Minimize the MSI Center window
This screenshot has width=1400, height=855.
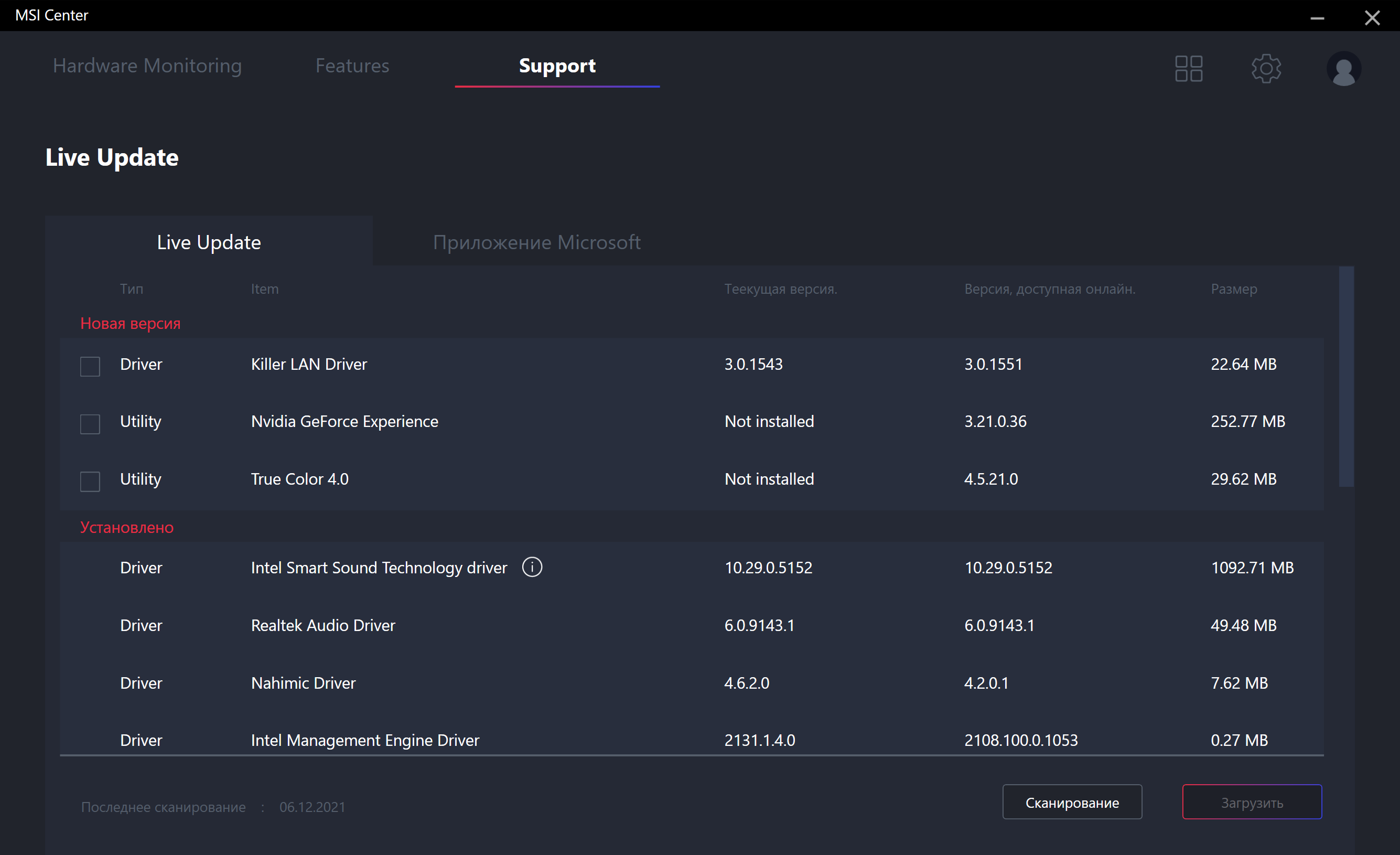[1317, 18]
